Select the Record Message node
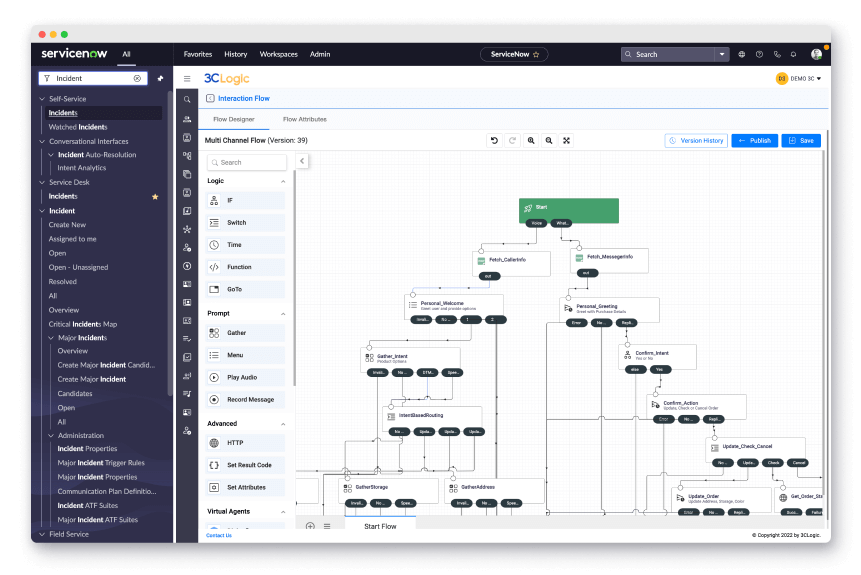 245,399
